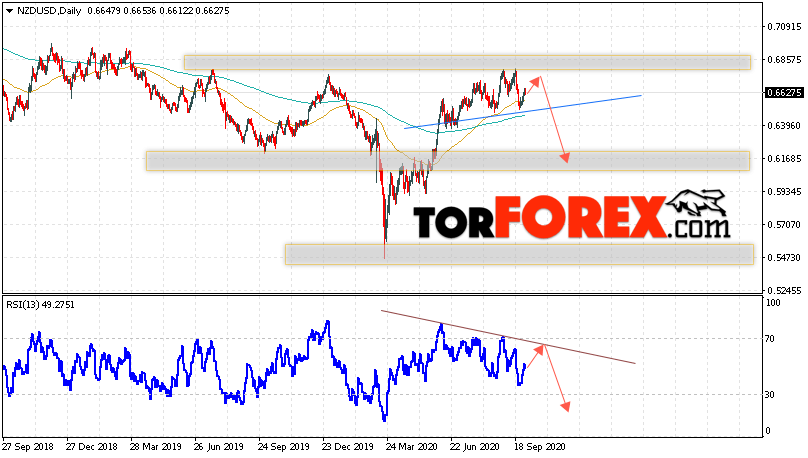
Task: Click the 18 Sep 2020 date label
Action: click(x=540, y=447)
